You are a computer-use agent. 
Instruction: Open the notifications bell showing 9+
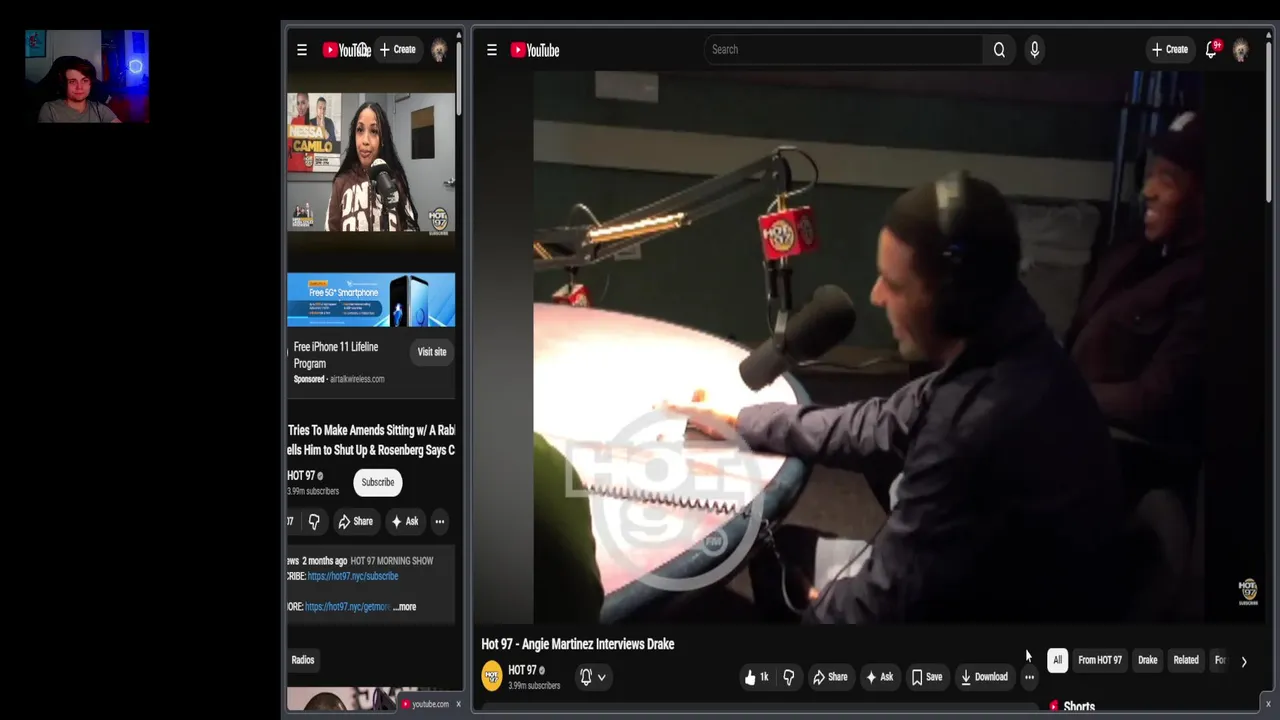point(1212,49)
